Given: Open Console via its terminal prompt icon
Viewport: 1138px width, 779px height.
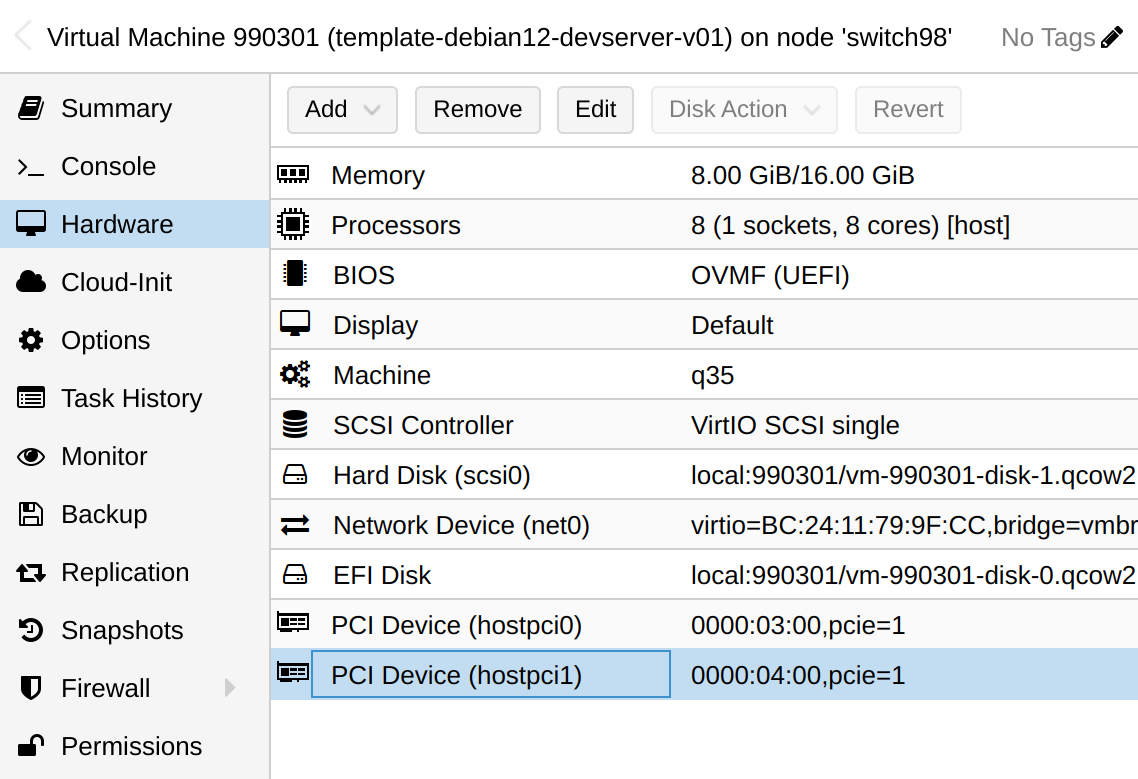Looking at the screenshot, I should pos(30,167).
